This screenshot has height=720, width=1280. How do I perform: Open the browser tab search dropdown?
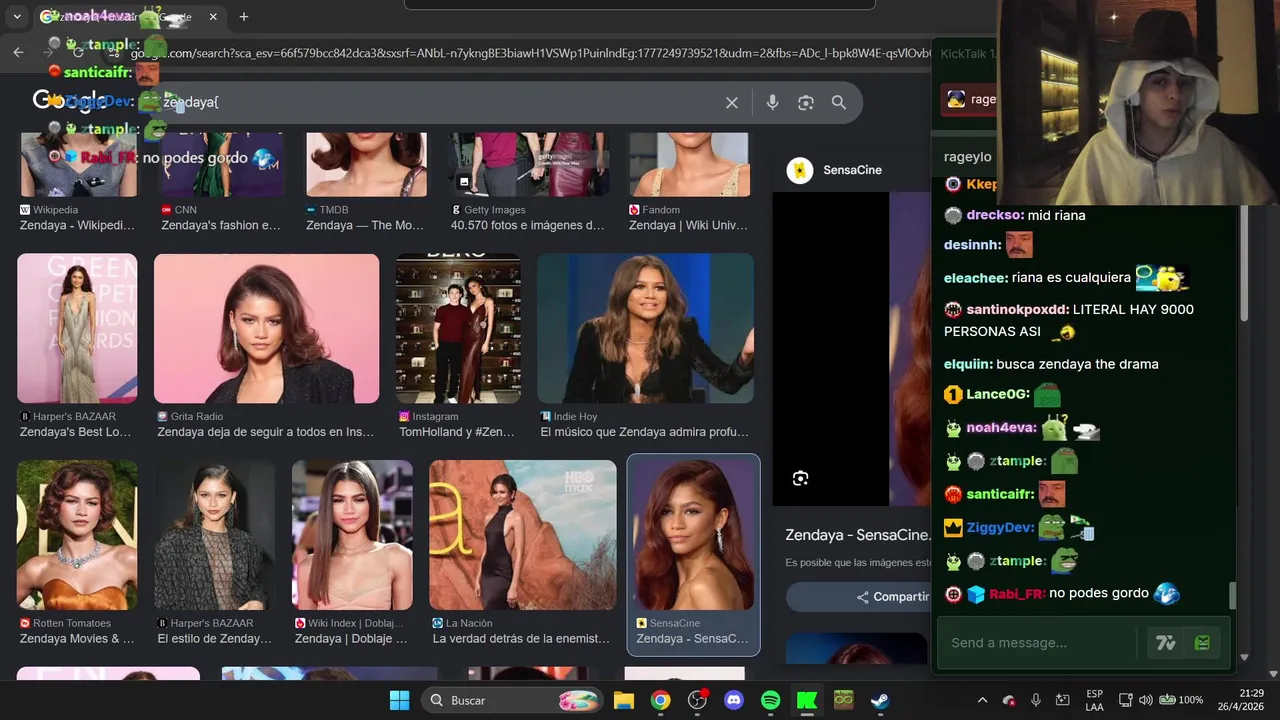(x=17, y=17)
